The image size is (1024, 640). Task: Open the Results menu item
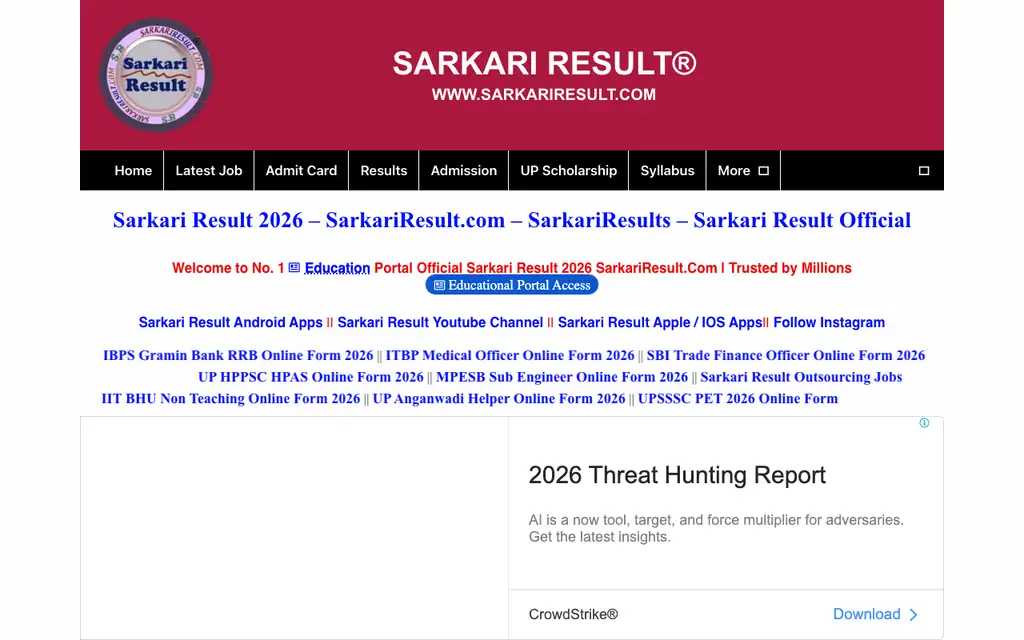pyautogui.click(x=384, y=170)
